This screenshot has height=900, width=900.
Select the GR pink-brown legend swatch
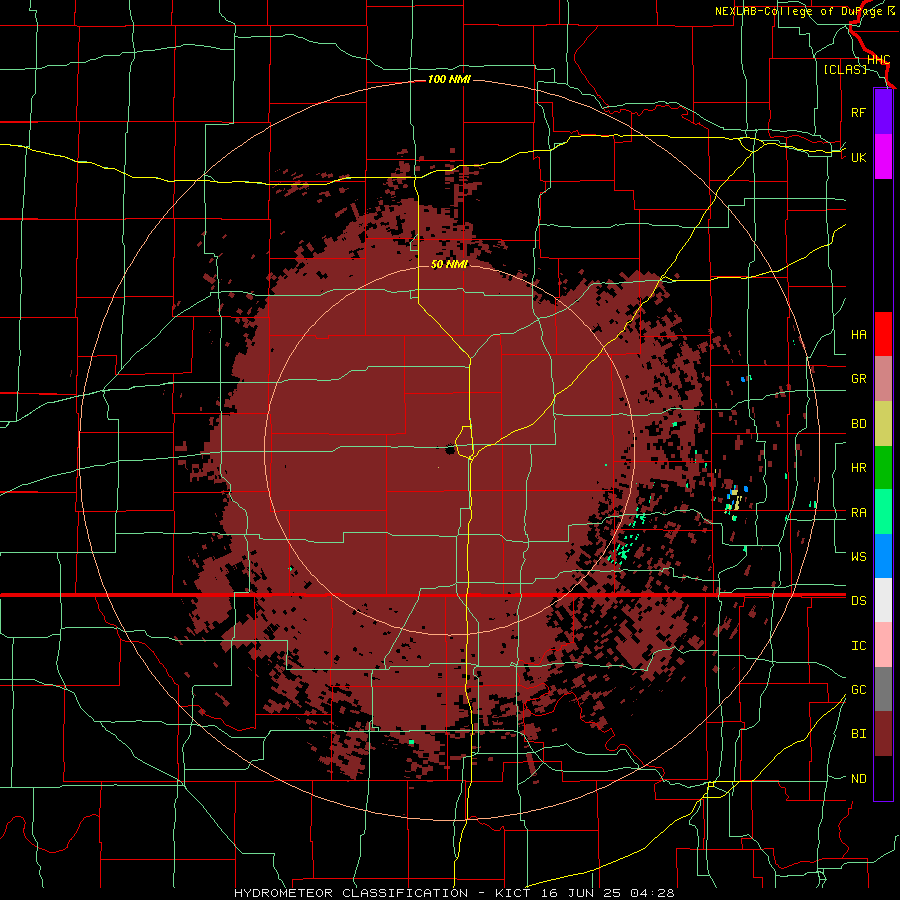point(883,378)
